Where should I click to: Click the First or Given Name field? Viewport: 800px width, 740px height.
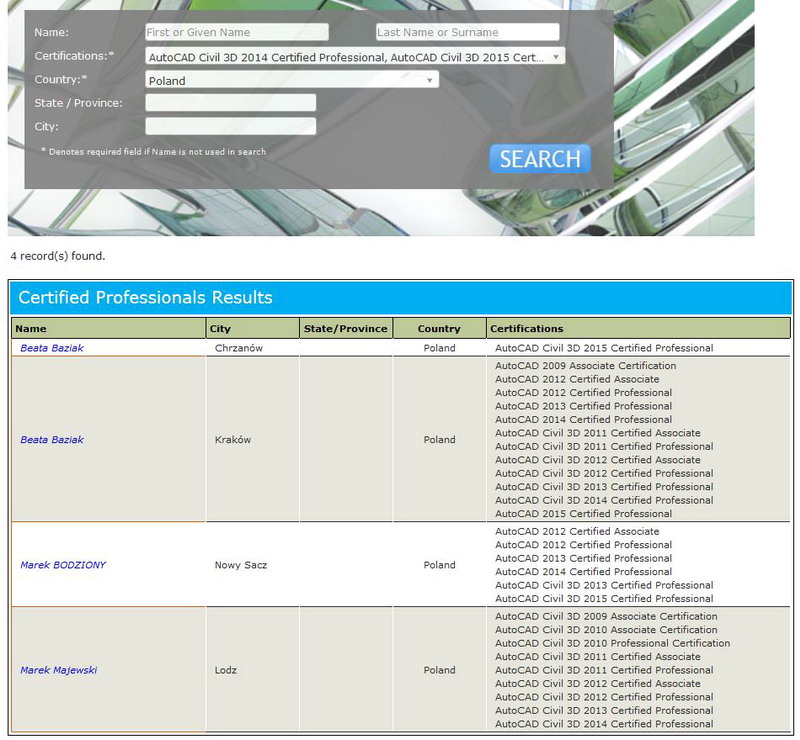237,32
